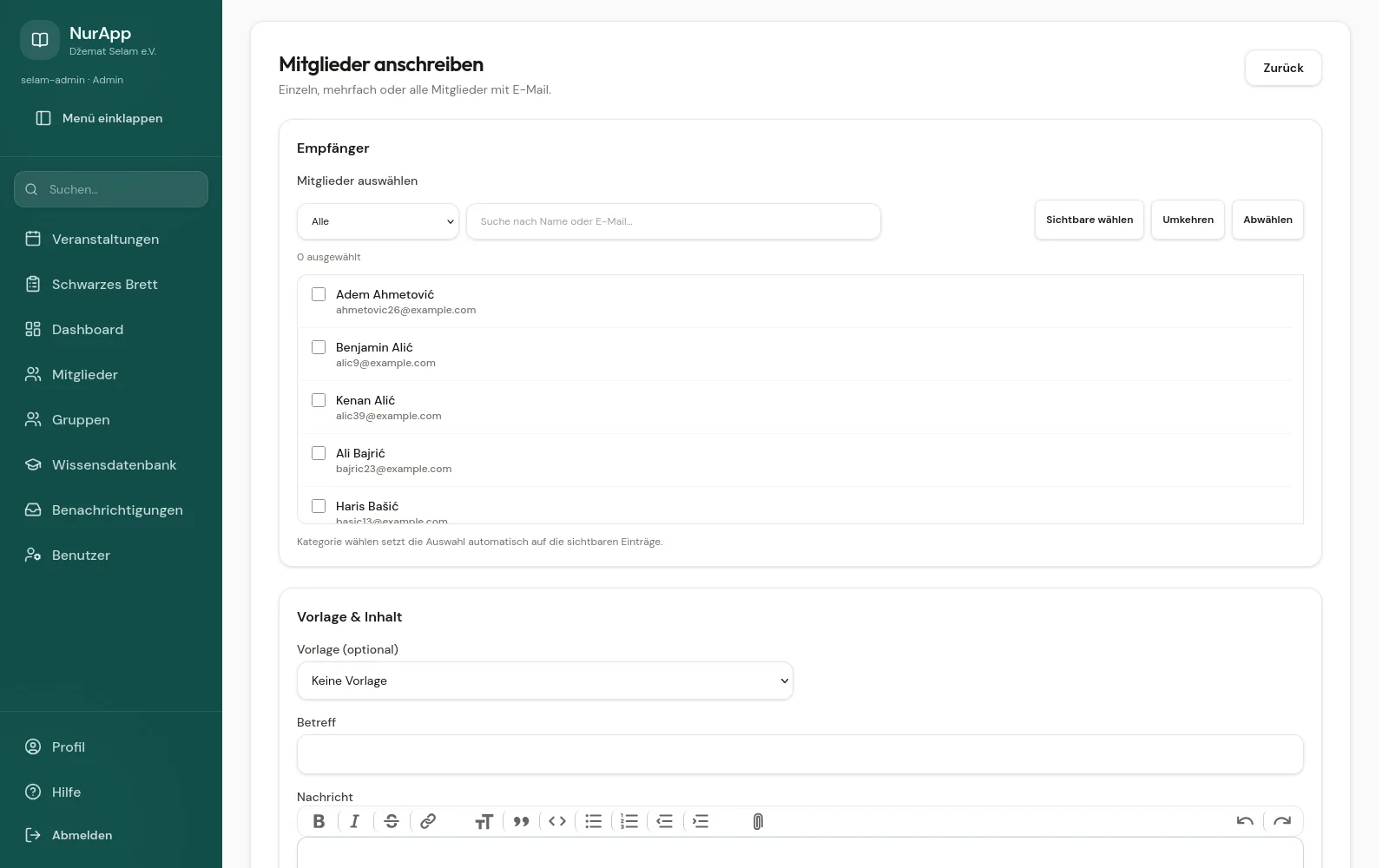Screen dimensions: 1389x868
Task: Click the Benachrichtigungen inbox icon
Action: 33,510
